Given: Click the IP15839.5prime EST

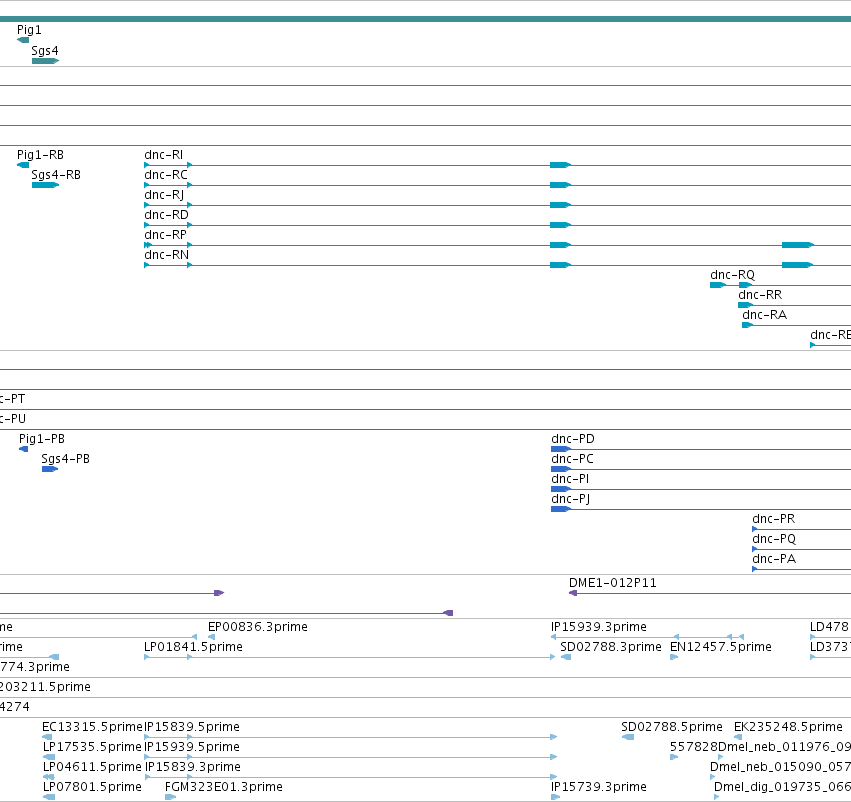Looking at the screenshot, I should click(x=351, y=737).
